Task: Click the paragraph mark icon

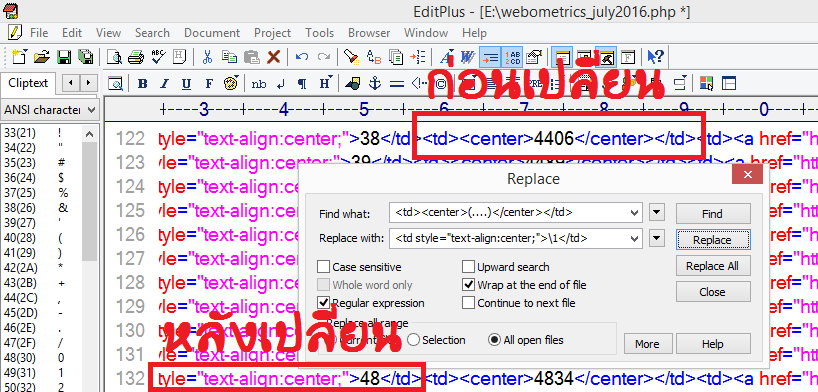Action: pyautogui.click(x=302, y=84)
